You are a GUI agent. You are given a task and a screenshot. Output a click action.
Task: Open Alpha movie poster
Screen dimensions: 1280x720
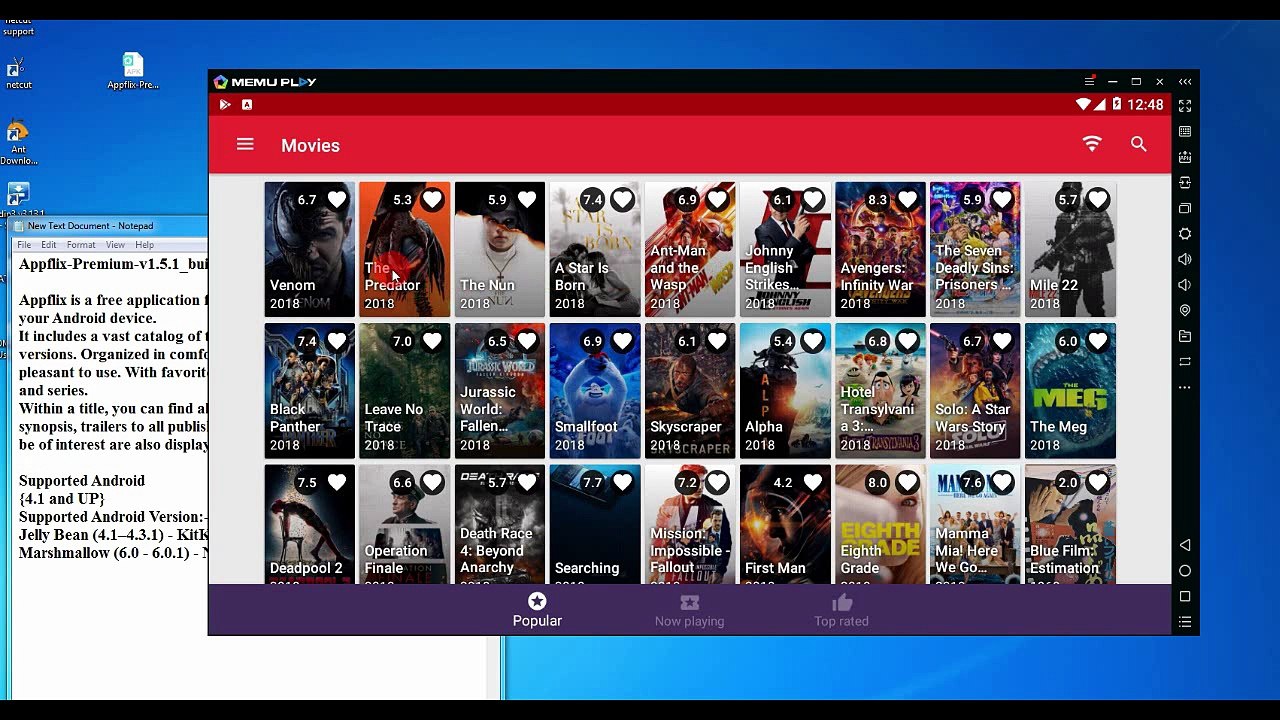[x=785, y=391]
